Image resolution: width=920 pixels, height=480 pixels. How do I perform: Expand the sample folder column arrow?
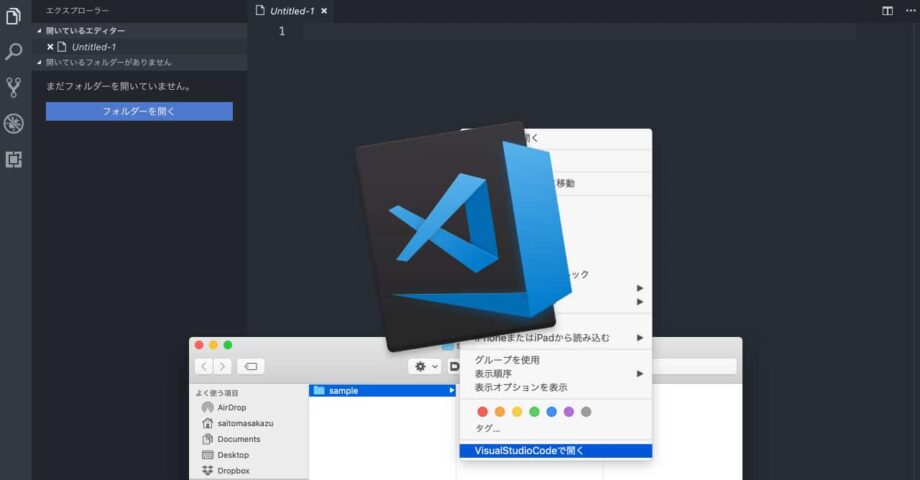(x=451, y=391)
